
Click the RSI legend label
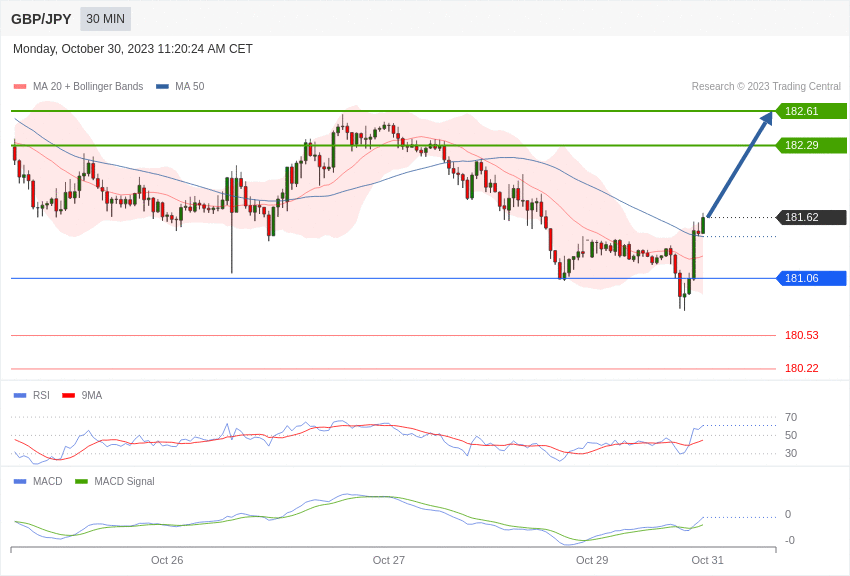click(41, 396)
